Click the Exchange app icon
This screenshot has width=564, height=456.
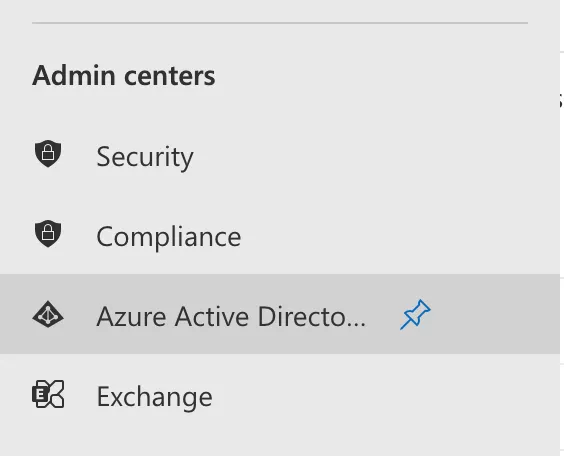click(x=48, y=394)
